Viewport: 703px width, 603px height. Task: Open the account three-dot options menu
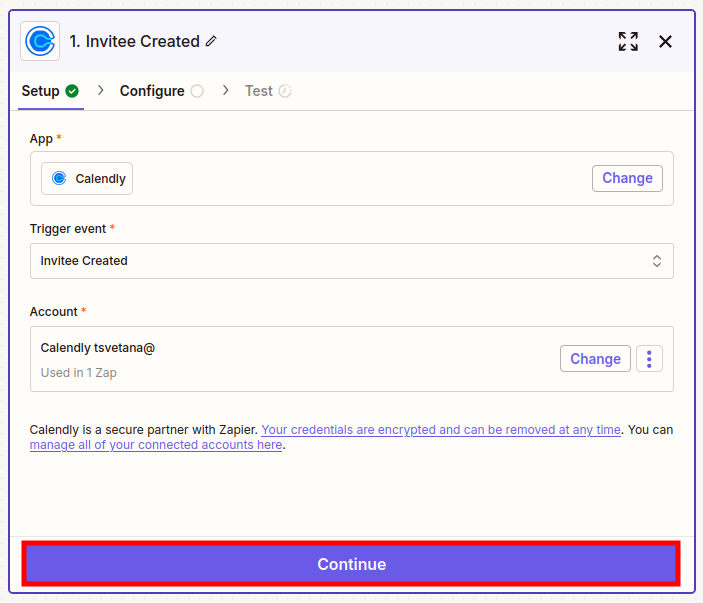649,359
